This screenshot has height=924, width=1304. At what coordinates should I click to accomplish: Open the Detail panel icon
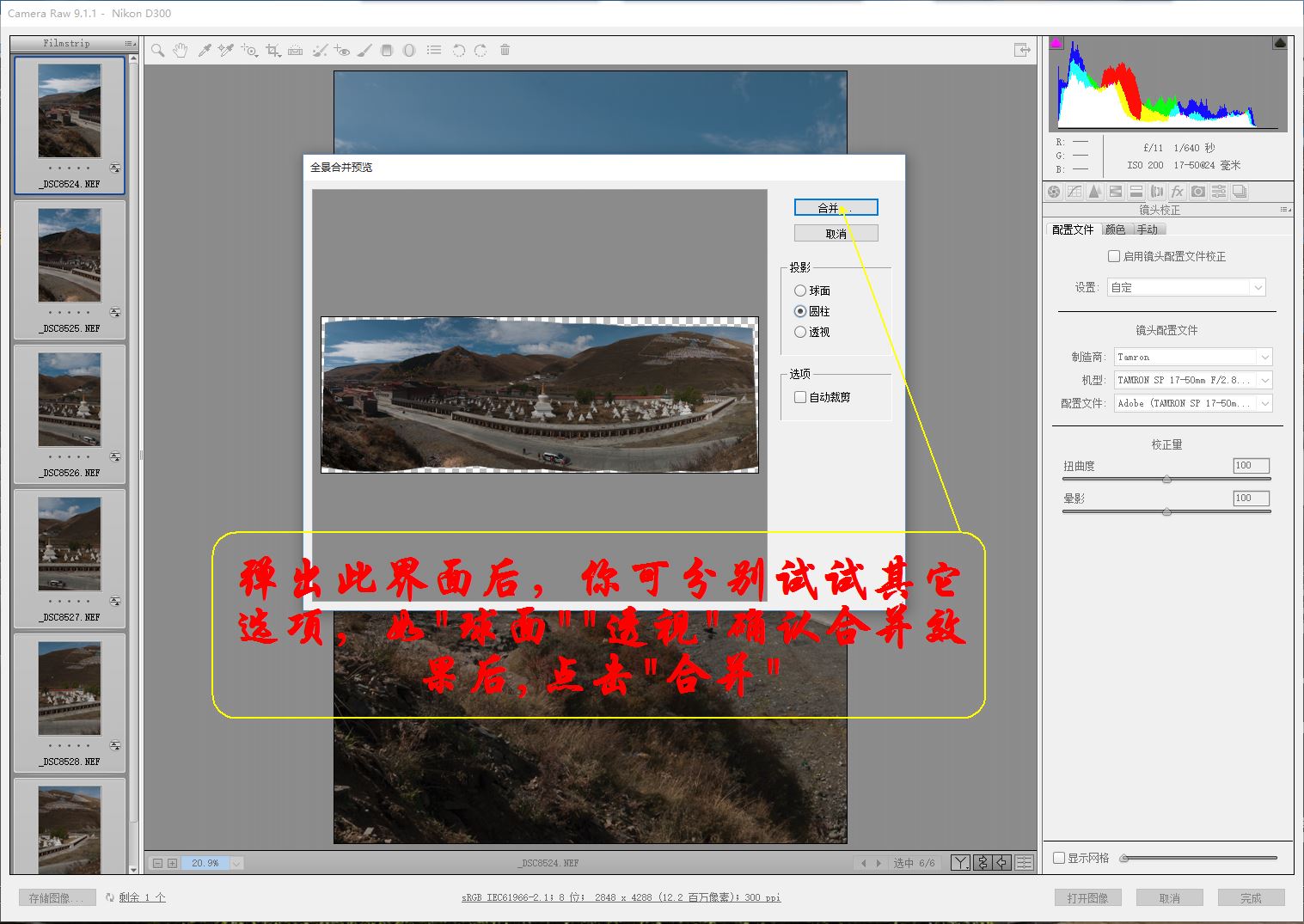(1095, 192)
